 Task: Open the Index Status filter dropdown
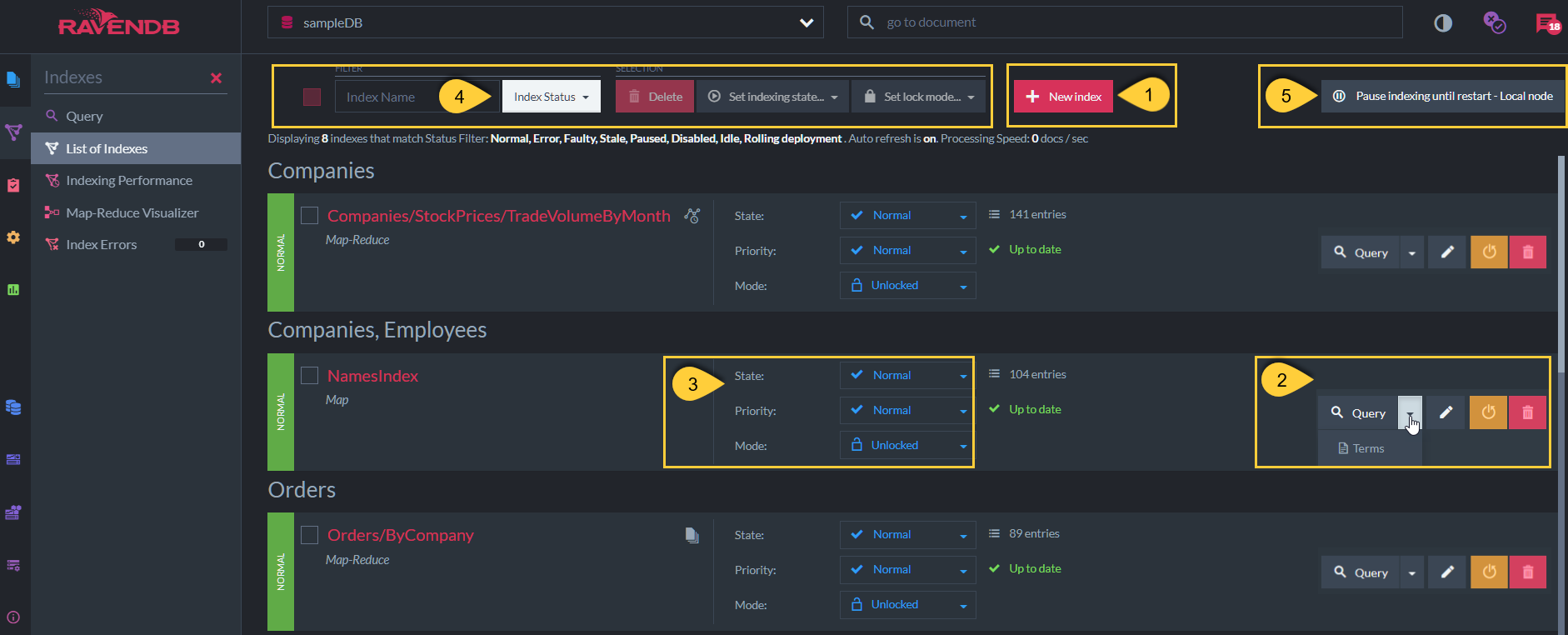(552, 97)
